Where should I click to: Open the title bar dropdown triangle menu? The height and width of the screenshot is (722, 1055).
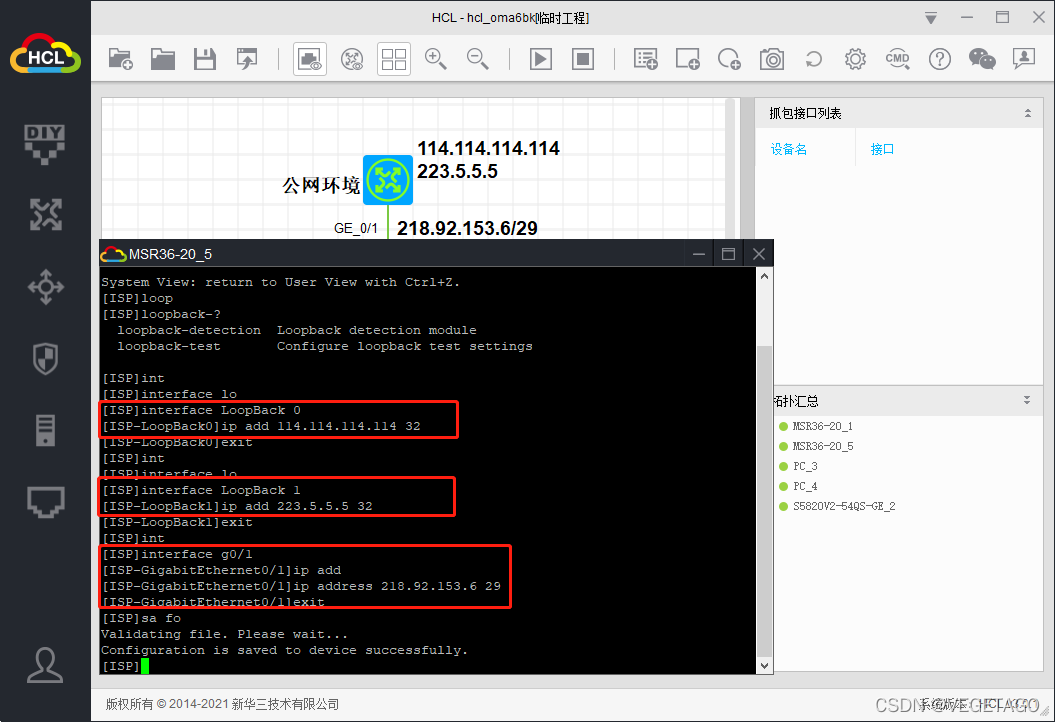[x=931, y=18]
